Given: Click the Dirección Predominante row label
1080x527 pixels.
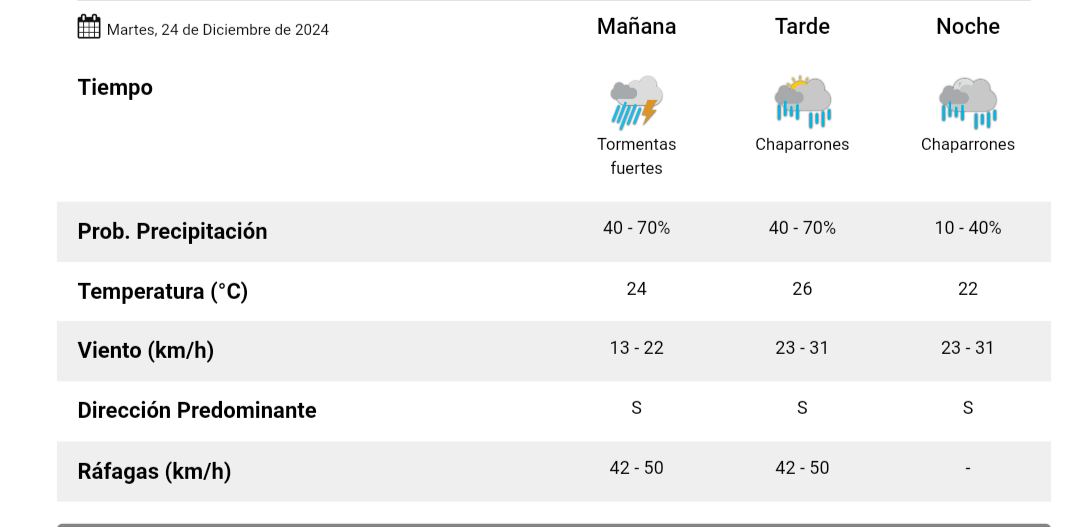Looking at the screenshot, I should click(196, 411).
